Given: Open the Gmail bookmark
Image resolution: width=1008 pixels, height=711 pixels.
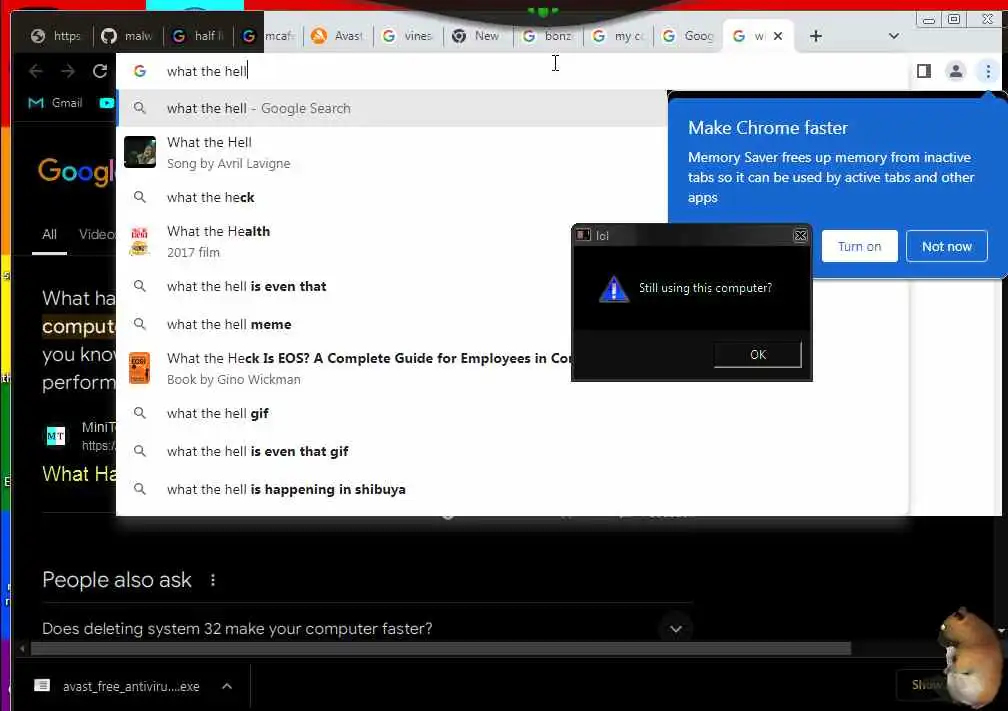Looking at the screenshot, I should click(x=55, y=103).
